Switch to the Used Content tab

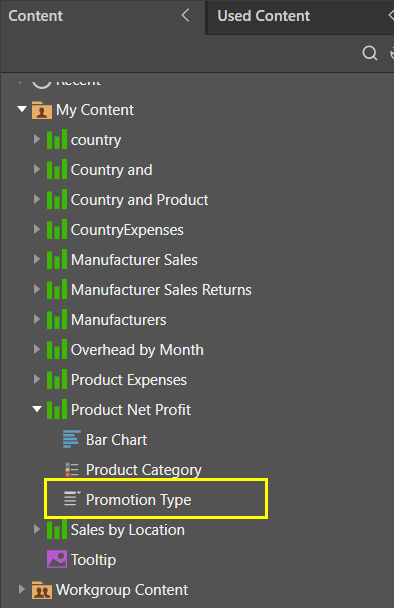pyautogui.click(x=264, y=16)
